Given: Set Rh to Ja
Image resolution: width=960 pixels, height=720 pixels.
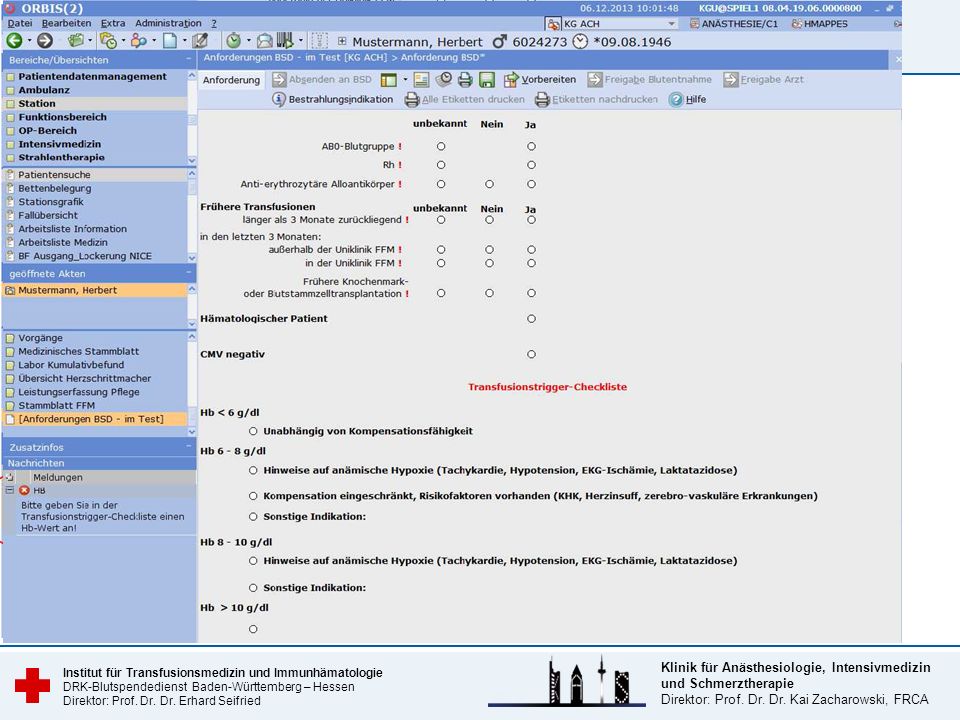Looking at the screenshot, I should tap(531, 165).
